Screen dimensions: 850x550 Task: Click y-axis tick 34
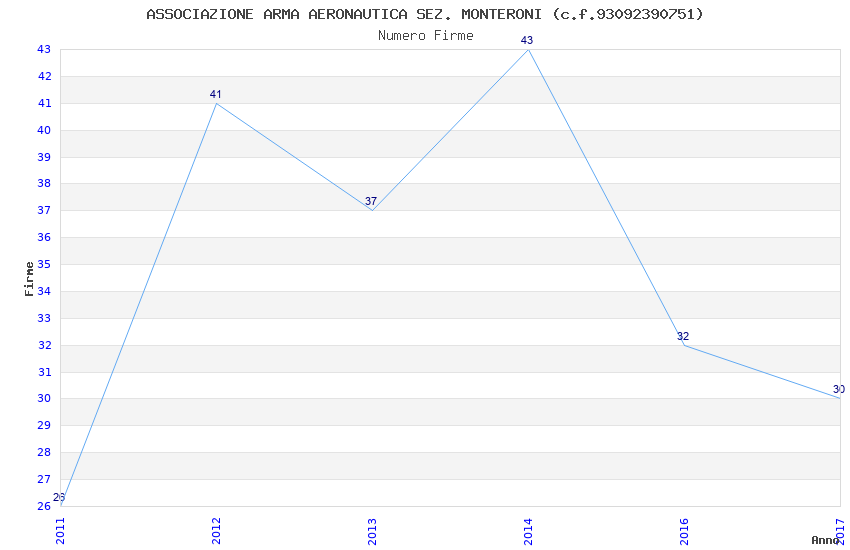(44, 291)
